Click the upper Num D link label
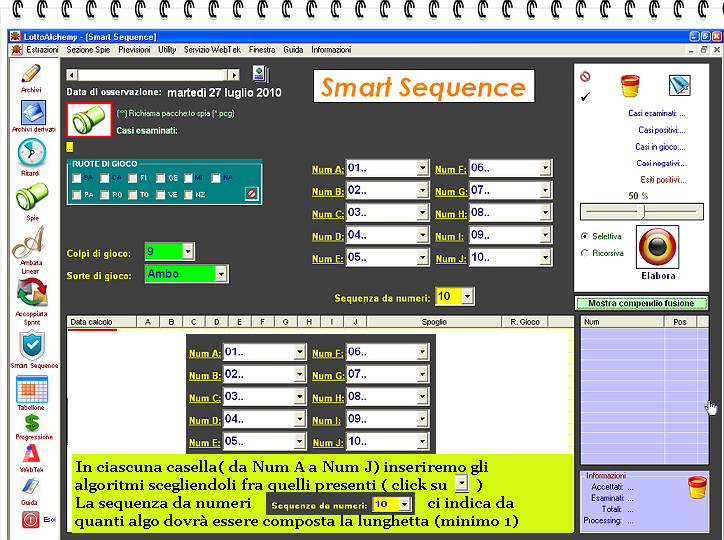The width and height of the screenshot is (724, 540). click(327, 236)
